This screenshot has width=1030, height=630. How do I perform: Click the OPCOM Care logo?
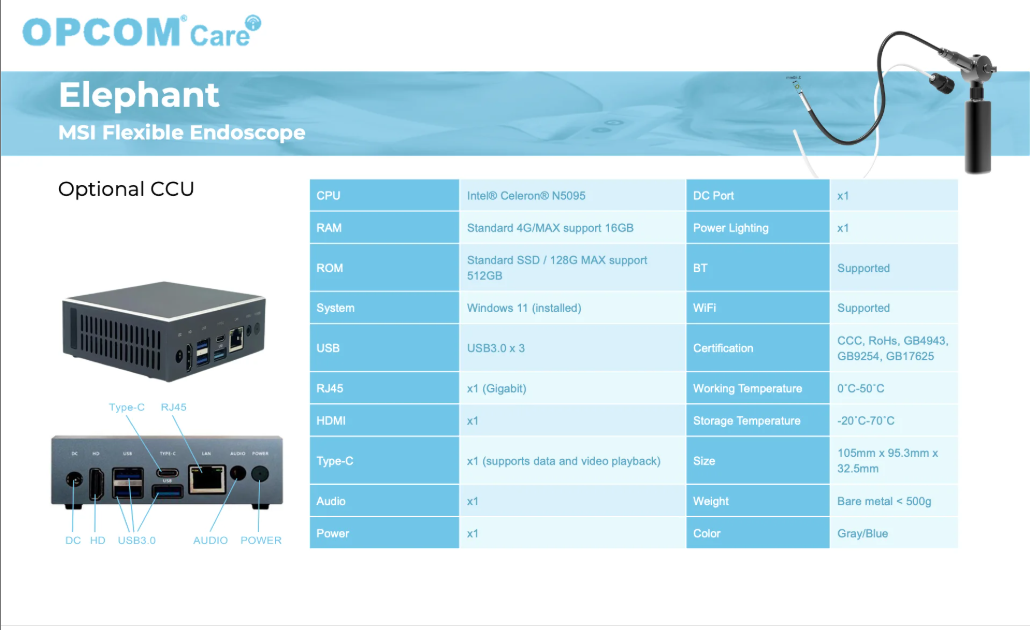coord(142,31)
